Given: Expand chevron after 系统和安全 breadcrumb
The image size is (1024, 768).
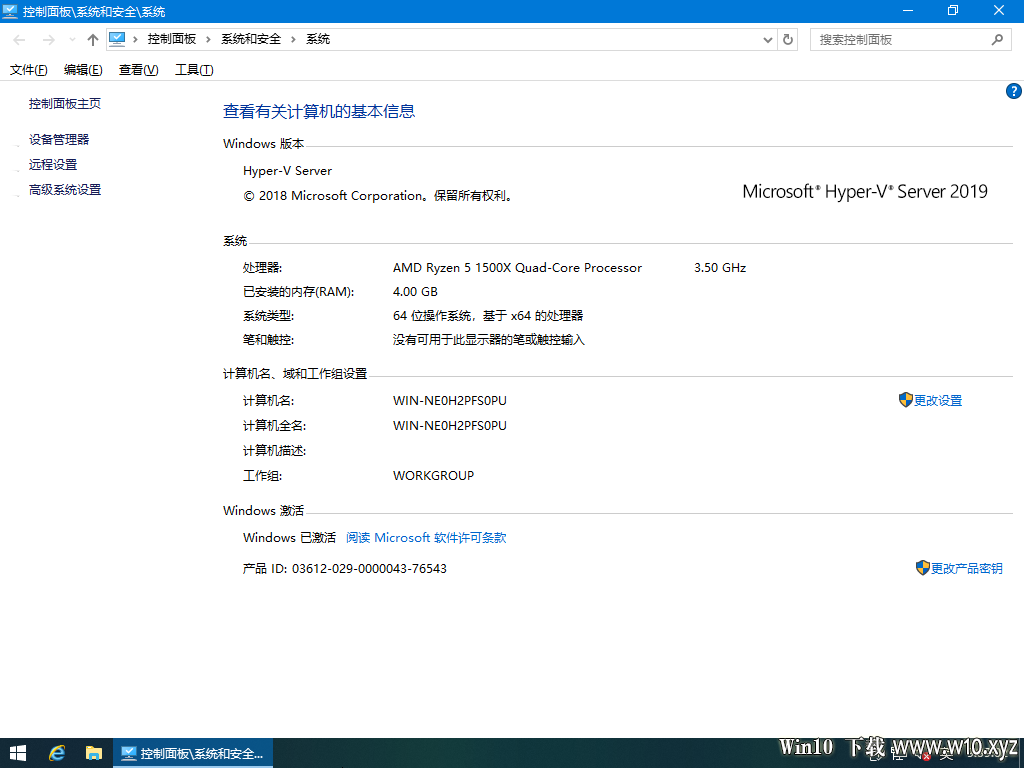Looking at the screenshot, I should (x=293, y=40).
